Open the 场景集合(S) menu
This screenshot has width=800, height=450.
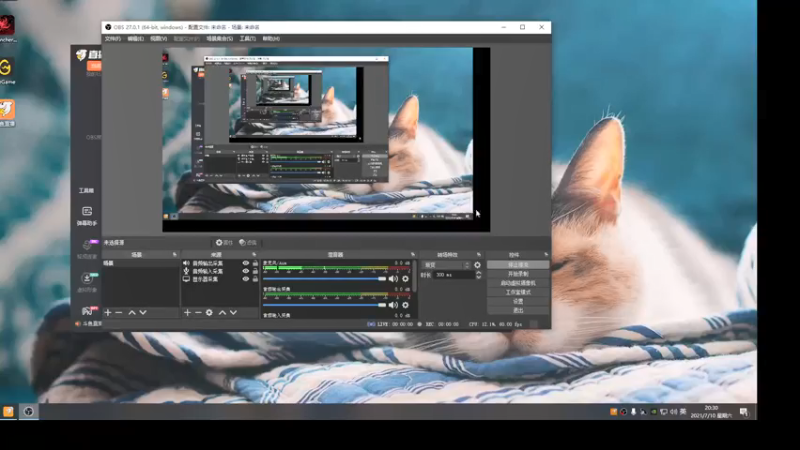219,39
